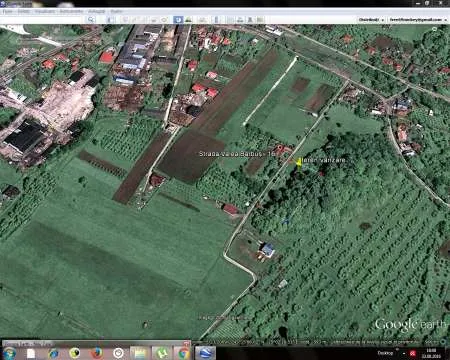
Task: Click the Save Image toolbar icon
Action: [x=250, y=20]
